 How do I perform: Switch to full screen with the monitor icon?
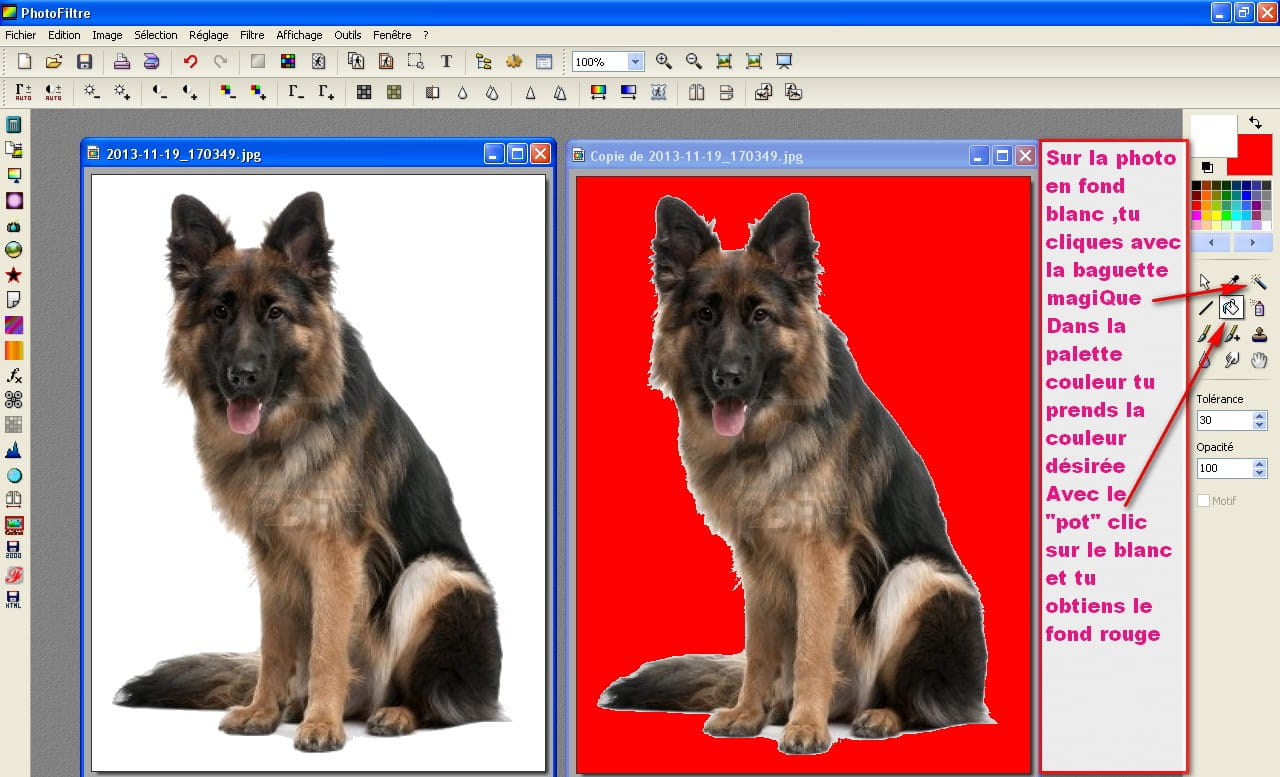(784, 62)
